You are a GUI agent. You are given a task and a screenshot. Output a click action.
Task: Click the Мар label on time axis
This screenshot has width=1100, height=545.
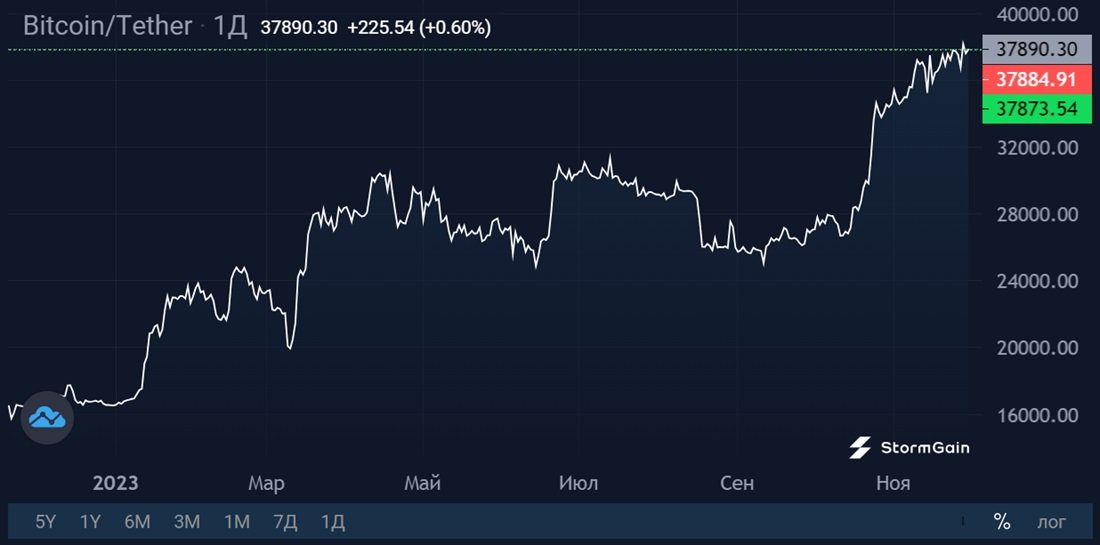point(266,483)
